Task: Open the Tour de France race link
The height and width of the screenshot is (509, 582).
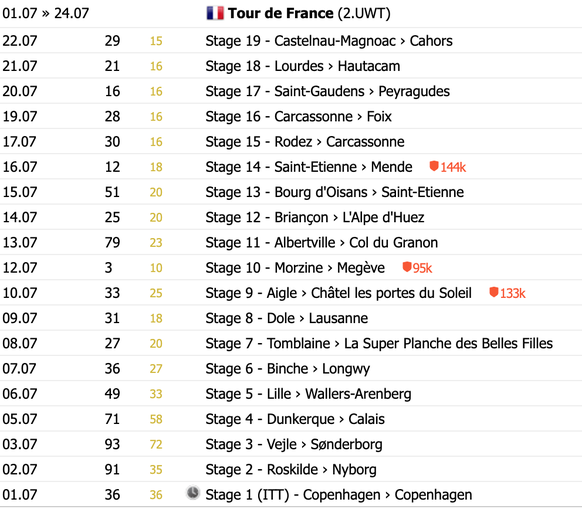Action: click(x=281, y=13)
